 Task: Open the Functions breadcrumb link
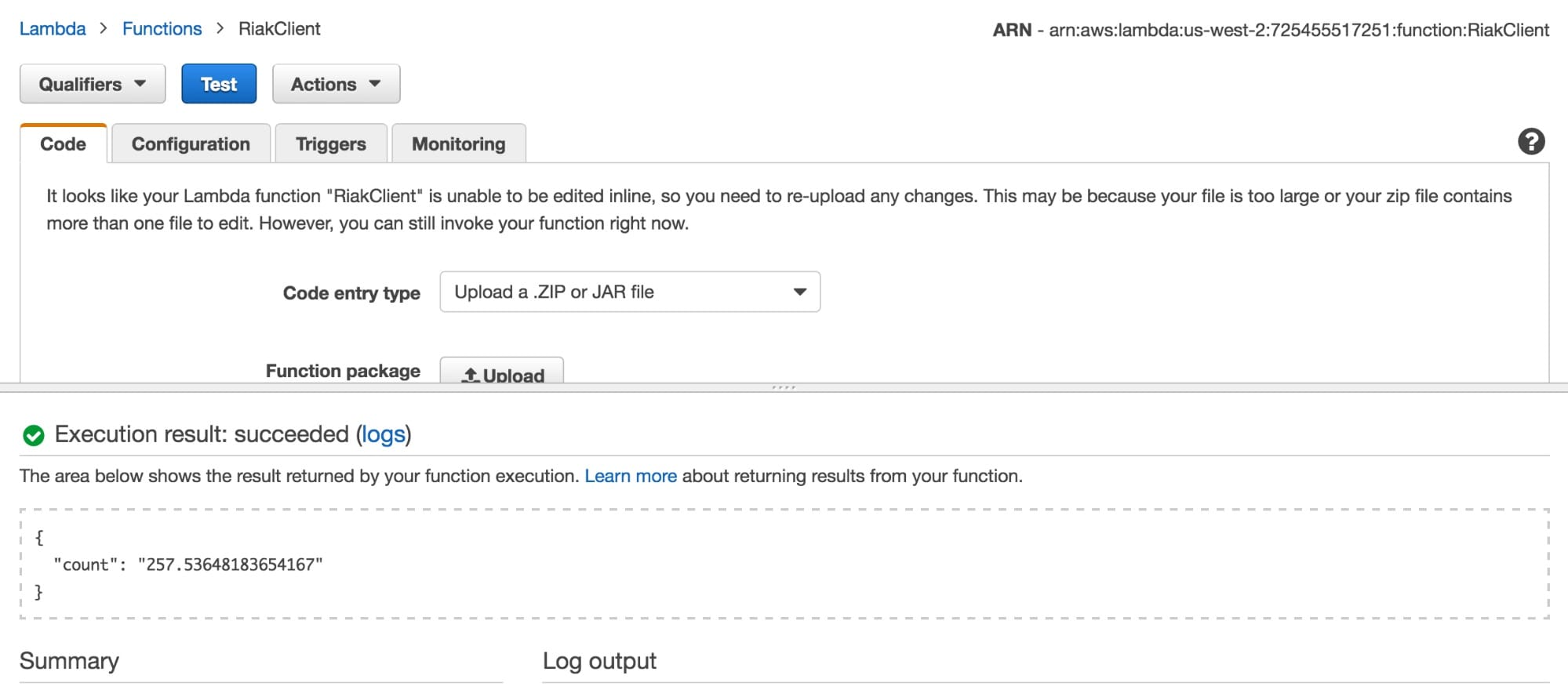tap(162, 29)
